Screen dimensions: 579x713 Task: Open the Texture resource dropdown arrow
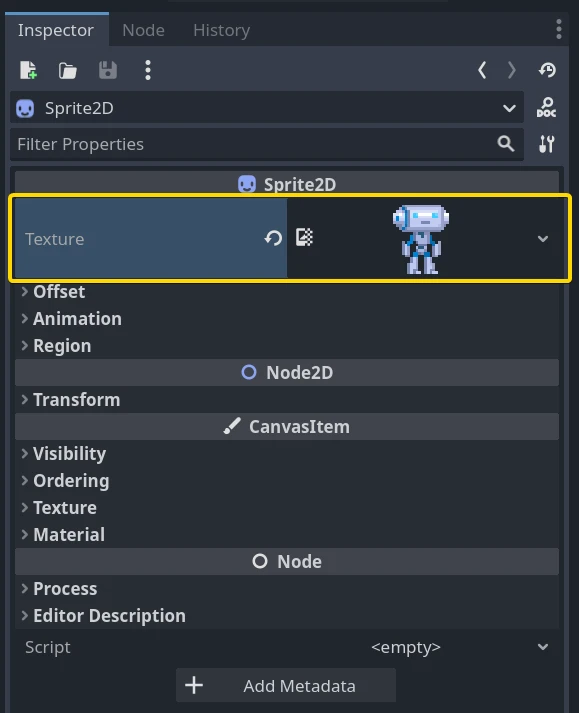pyautogui.click(x=543, y=239)
